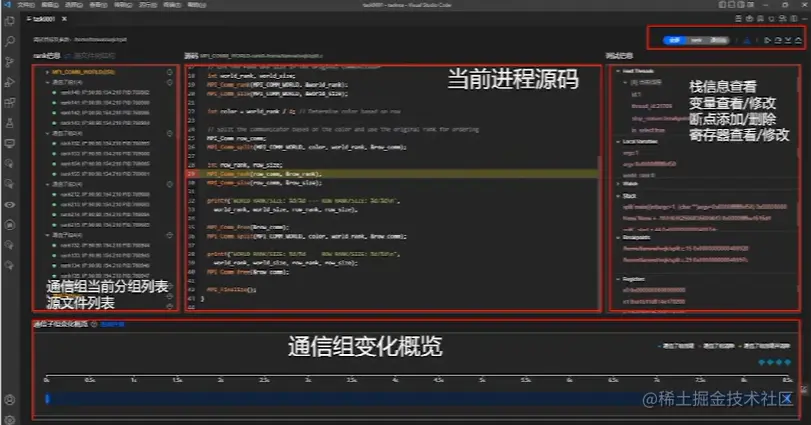Image resolution: width=811 pixels, height=425 pixels.
Task: Open the 编辑 menu
Action: click(50, 5)
